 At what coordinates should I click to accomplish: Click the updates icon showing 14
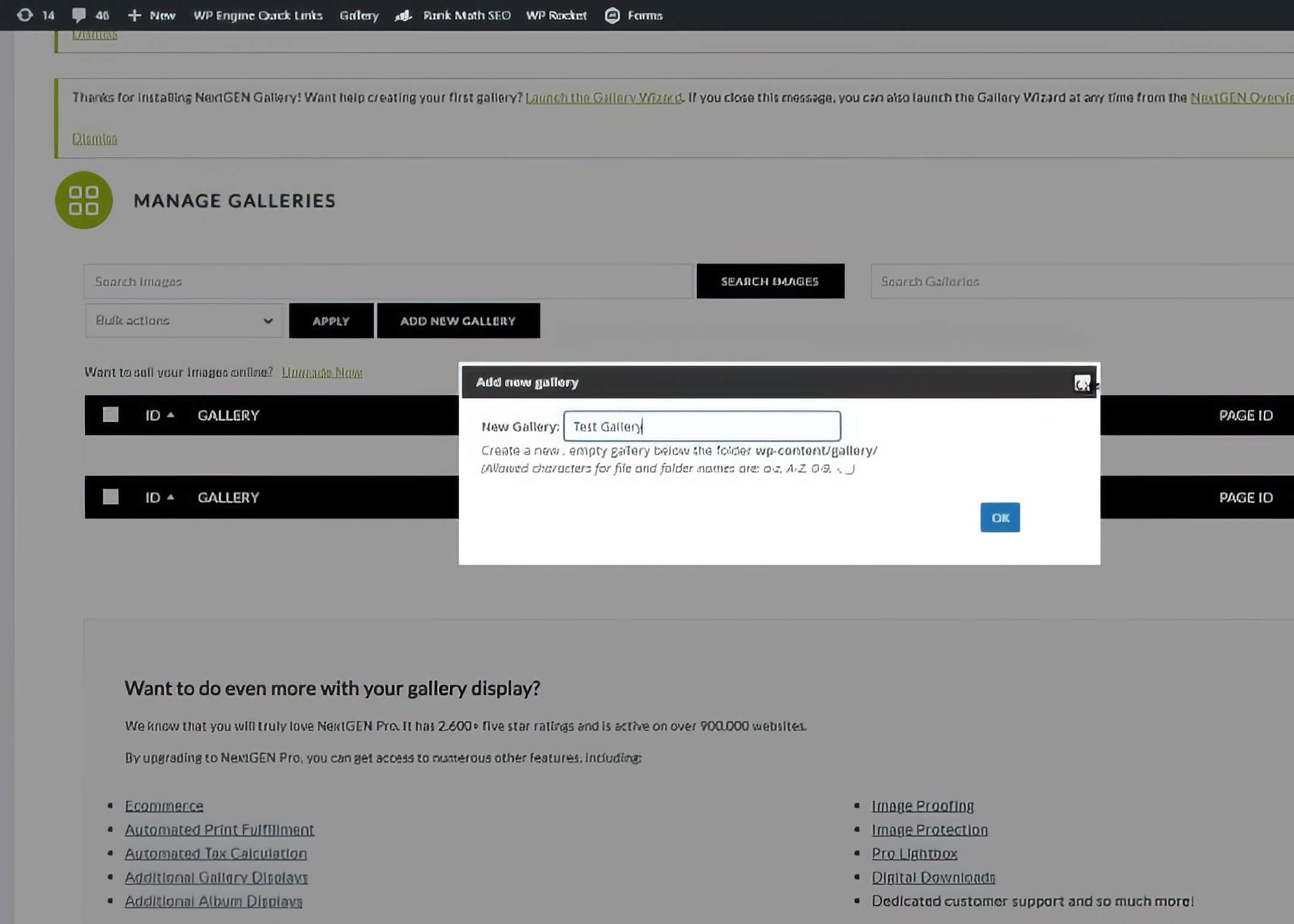pos(25,15)
